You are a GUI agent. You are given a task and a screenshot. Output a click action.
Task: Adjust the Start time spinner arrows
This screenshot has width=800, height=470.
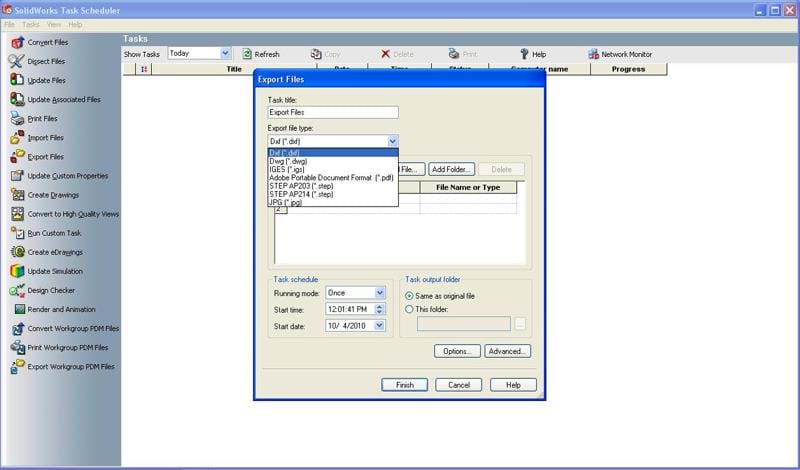click(379, 309)
